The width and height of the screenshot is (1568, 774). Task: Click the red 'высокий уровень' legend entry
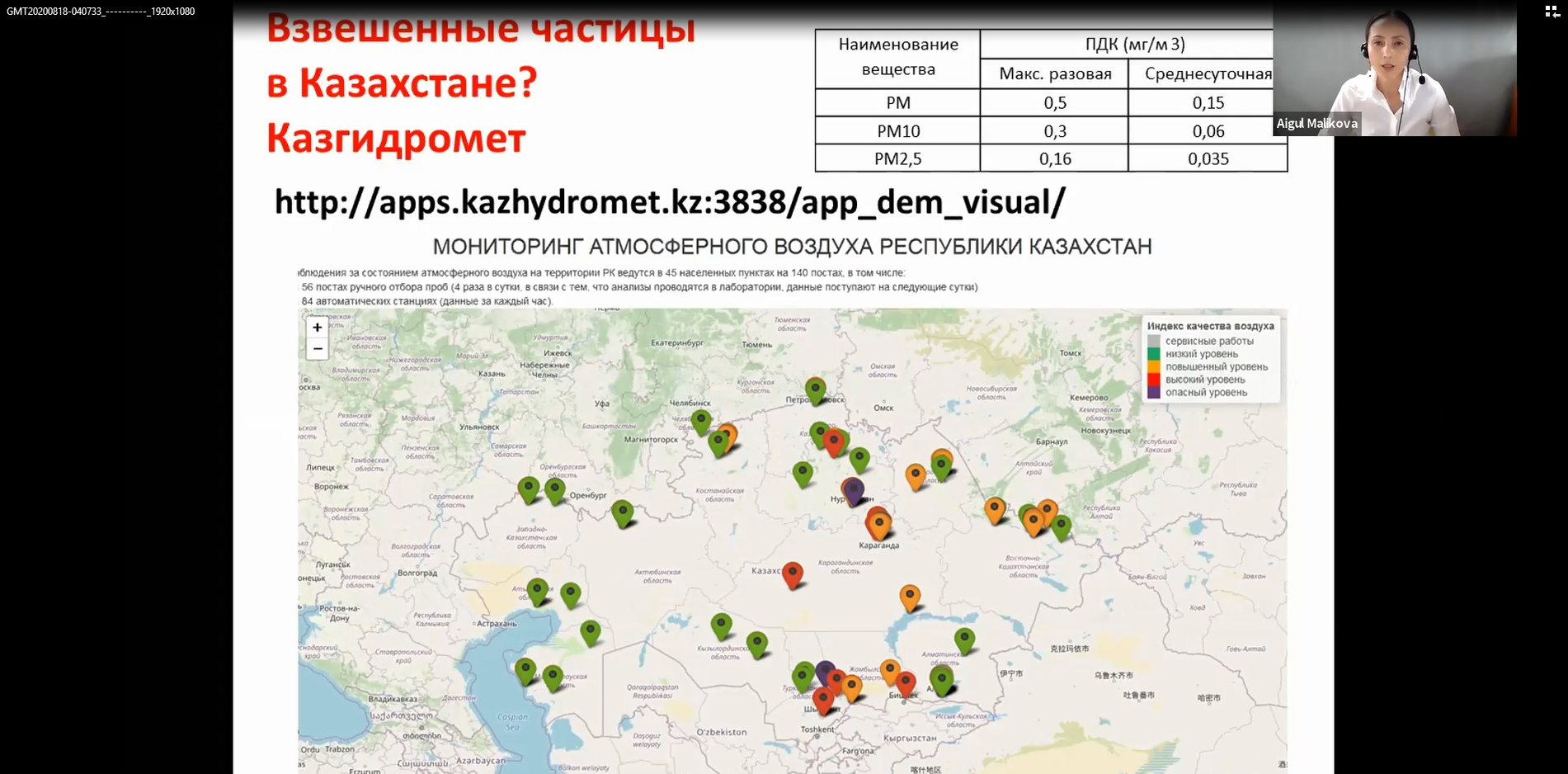(x=1204, y=380)
